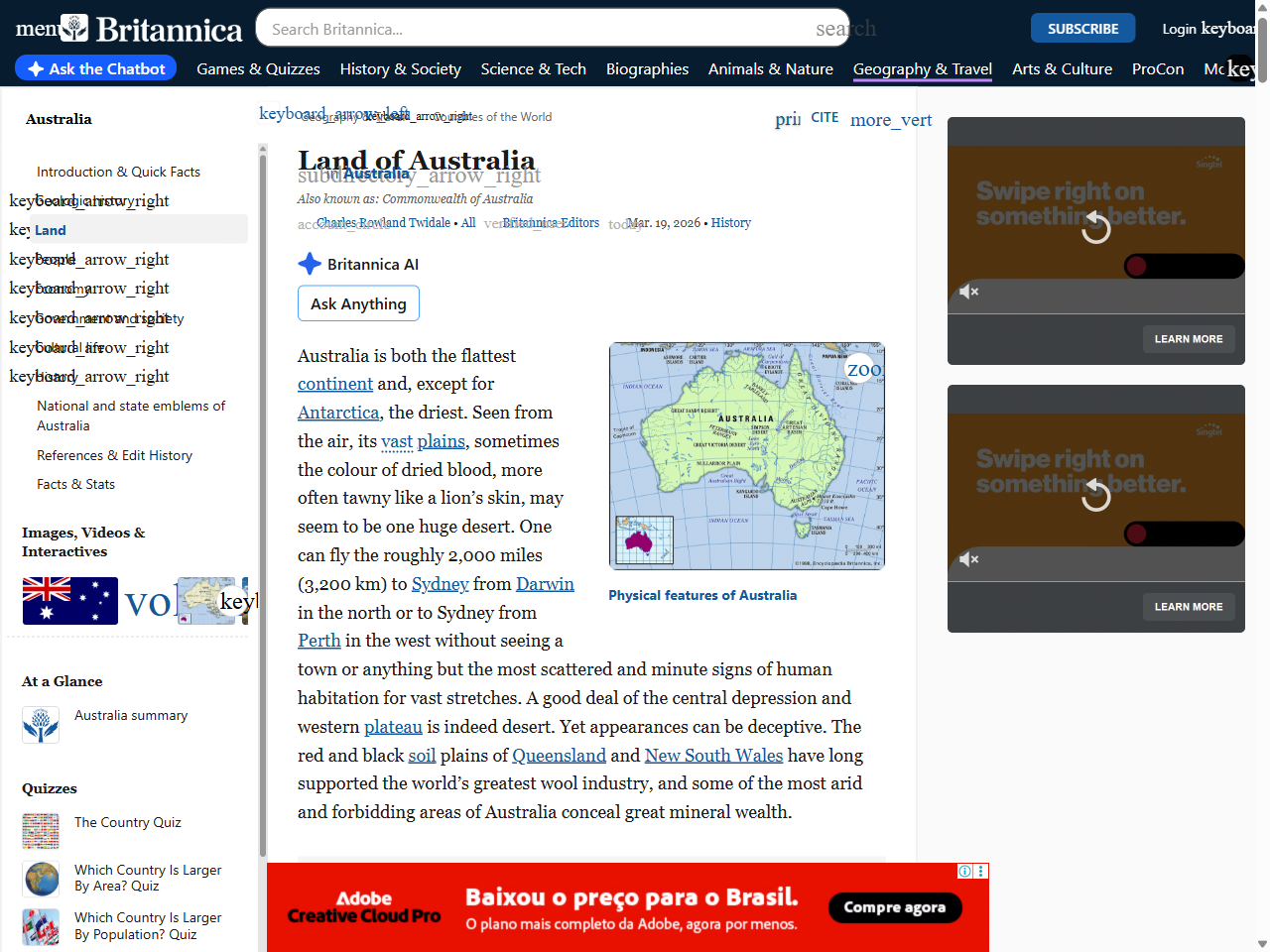Click the zoom icon on the Australia map
The image size is (1270, 952).
859,367
